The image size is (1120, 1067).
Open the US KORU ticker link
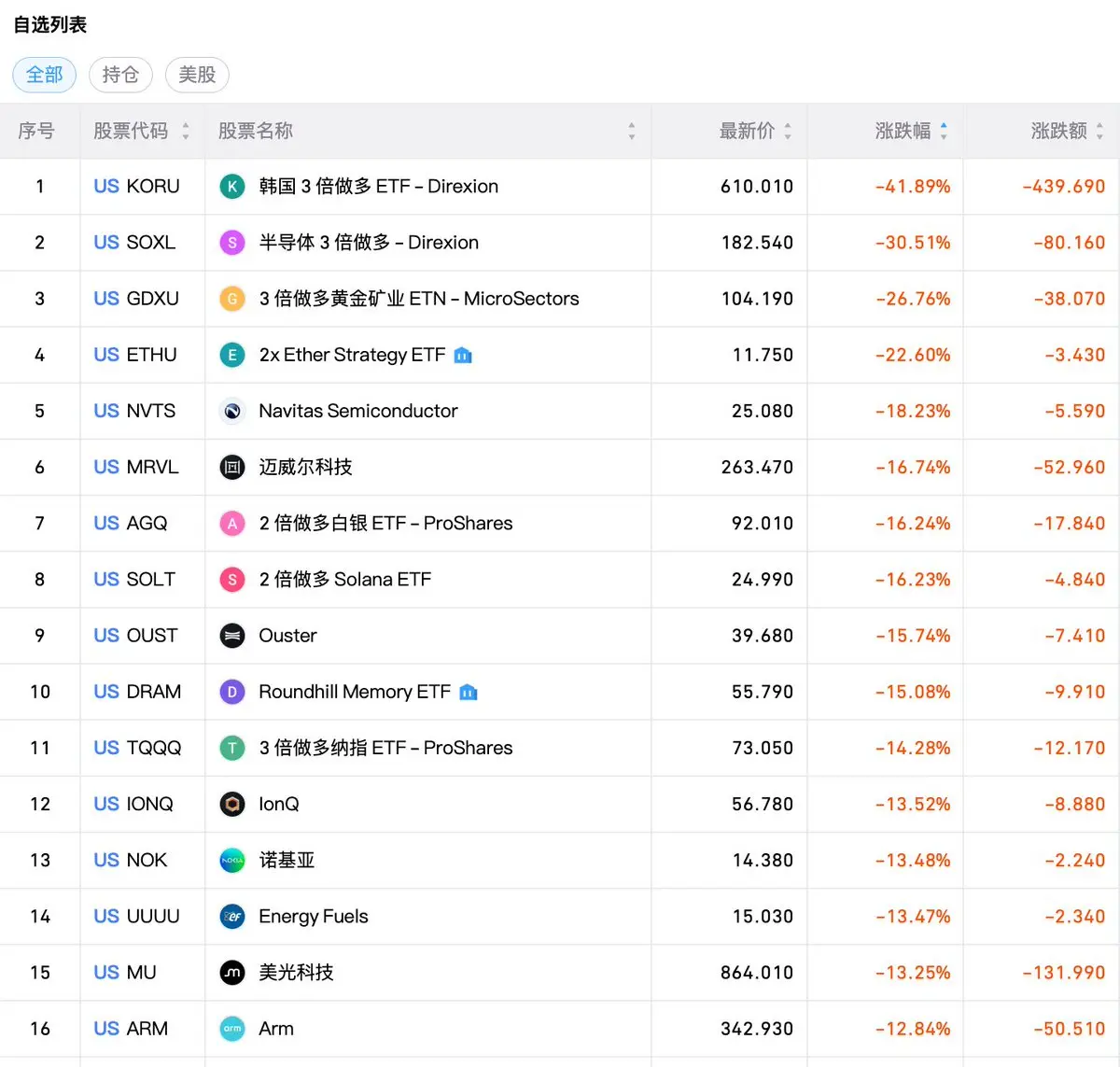tap(136, 187)
